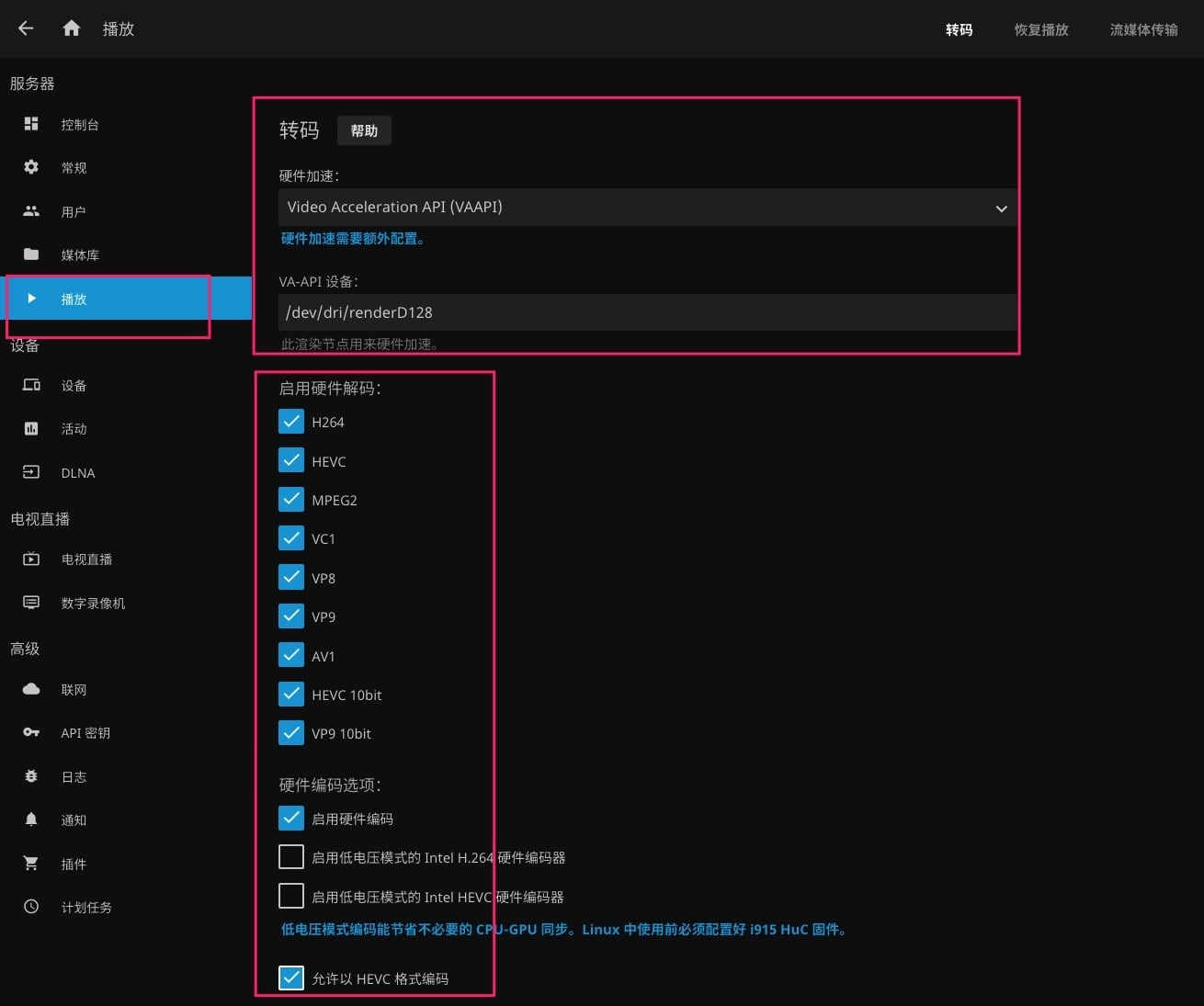1204x1006 pixels.
Task: Switch to the 恢复播放 tab
Action: 1041,29
